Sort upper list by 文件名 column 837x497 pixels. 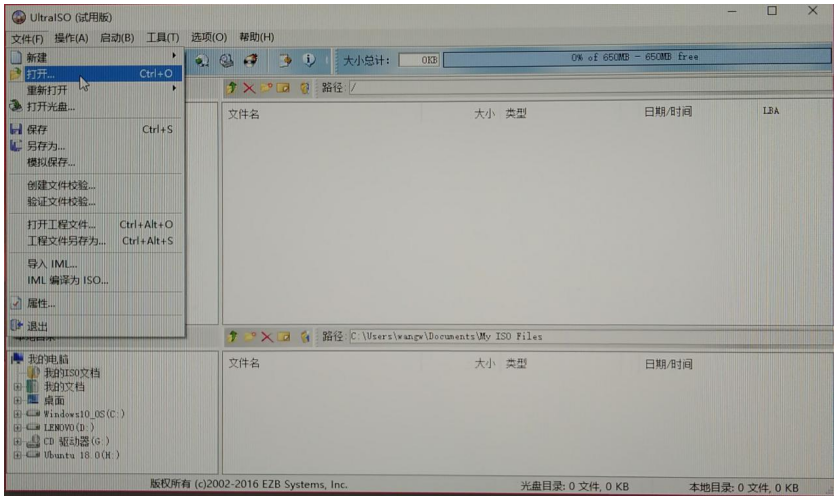point(243,114)
